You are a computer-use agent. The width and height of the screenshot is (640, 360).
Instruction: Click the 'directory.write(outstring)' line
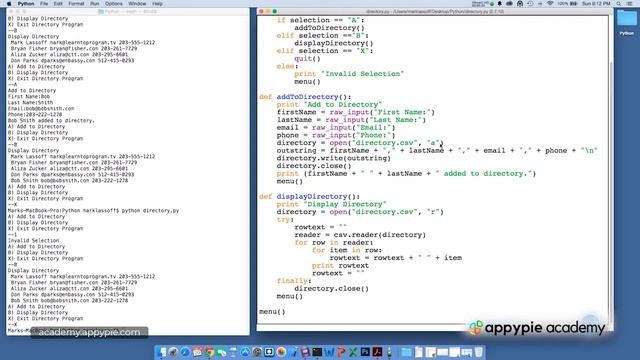(333, 158)
